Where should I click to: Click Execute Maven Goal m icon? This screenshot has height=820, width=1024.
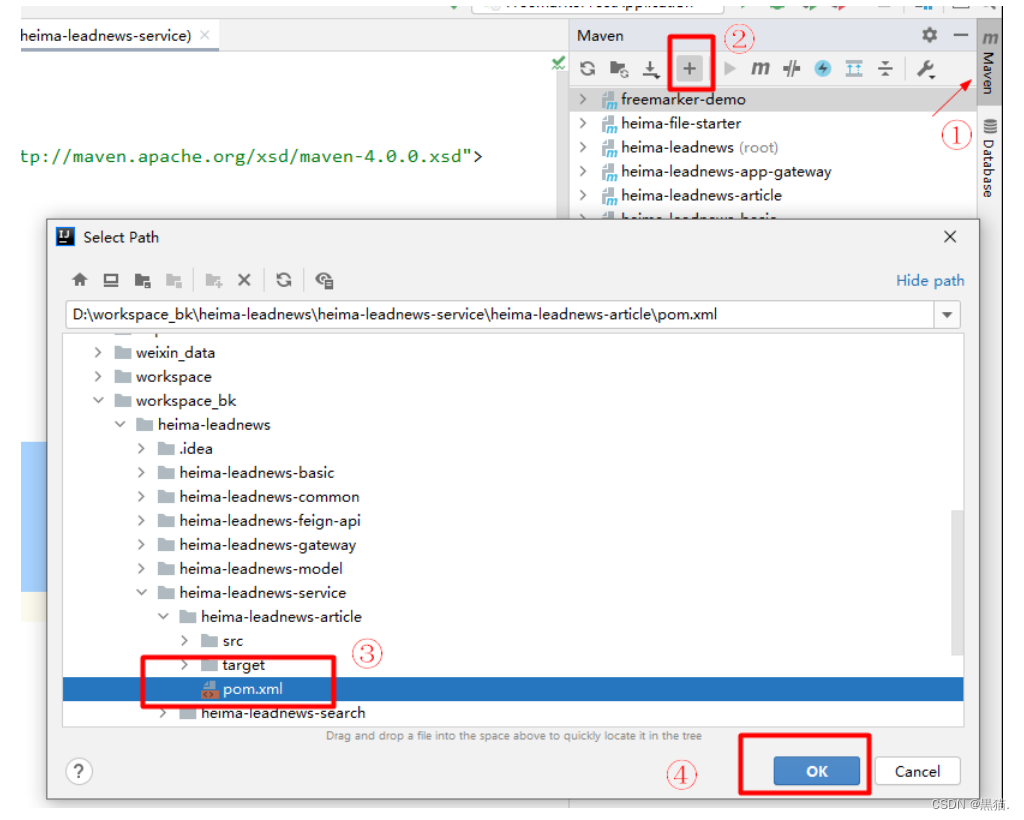(x=760, y=68)
